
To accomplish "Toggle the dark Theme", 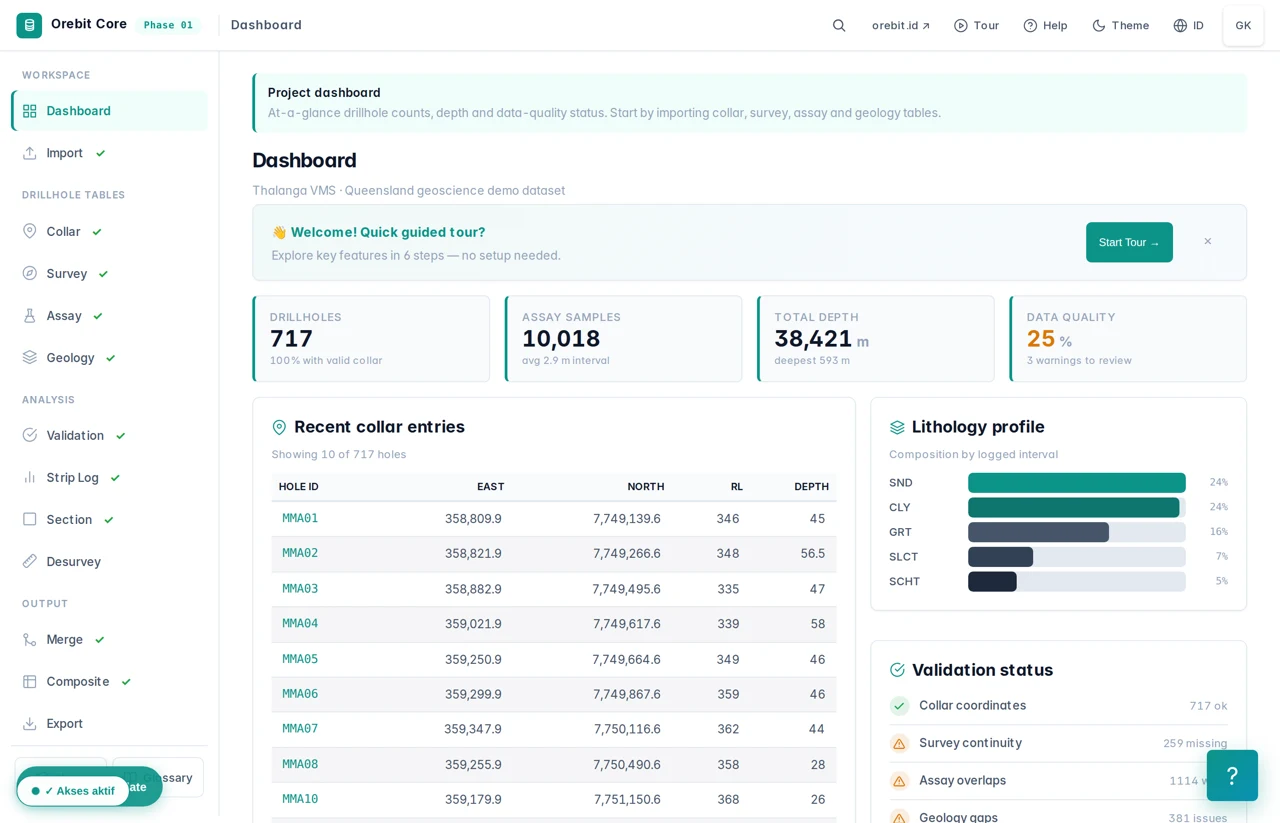I will pyautogui.click(x=1120, y=25).
